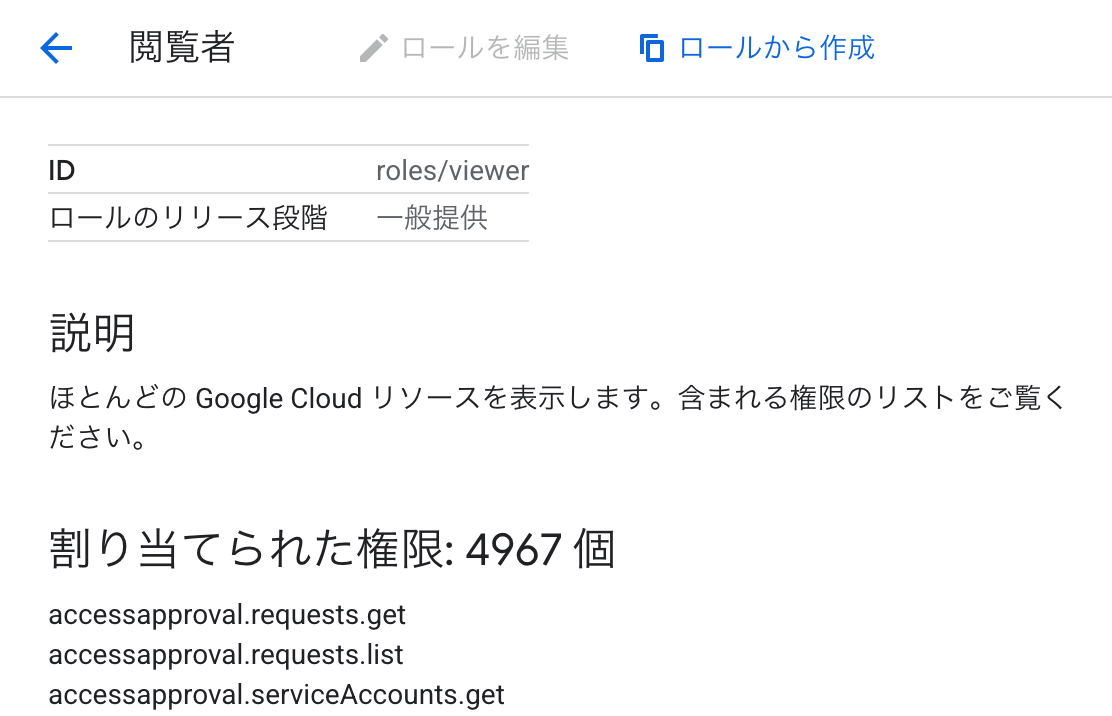Click the ID row label

(x=62, y=170)
